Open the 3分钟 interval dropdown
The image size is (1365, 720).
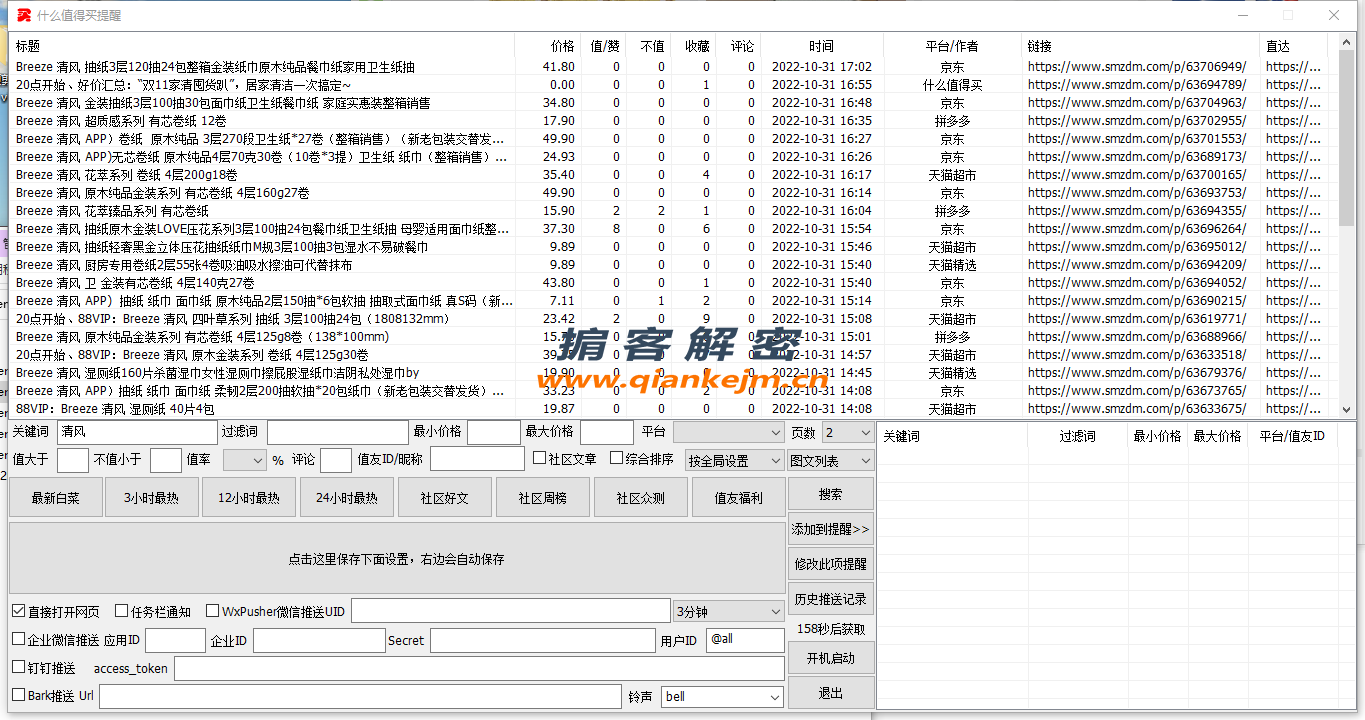(x=729, y=611)
